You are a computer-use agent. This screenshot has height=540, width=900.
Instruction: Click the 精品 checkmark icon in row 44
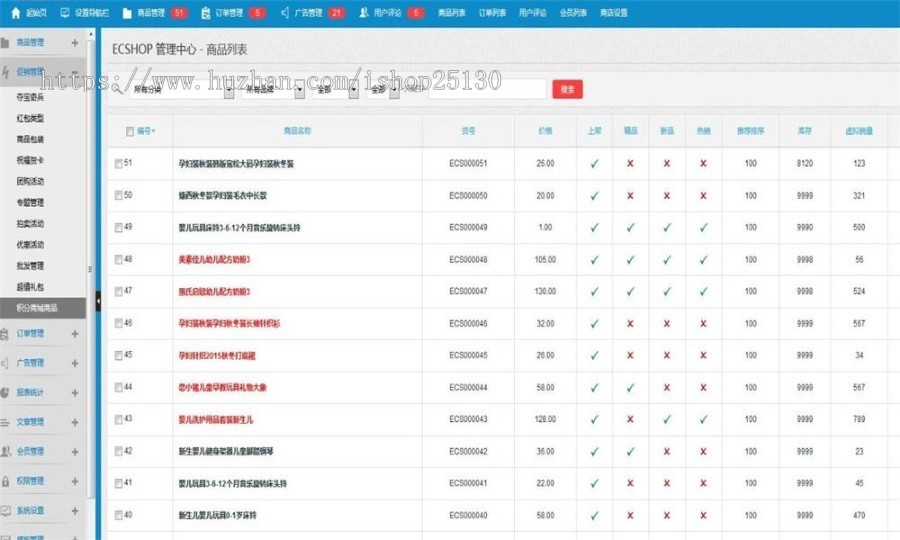pyautogui.click(x=630, y=387)
